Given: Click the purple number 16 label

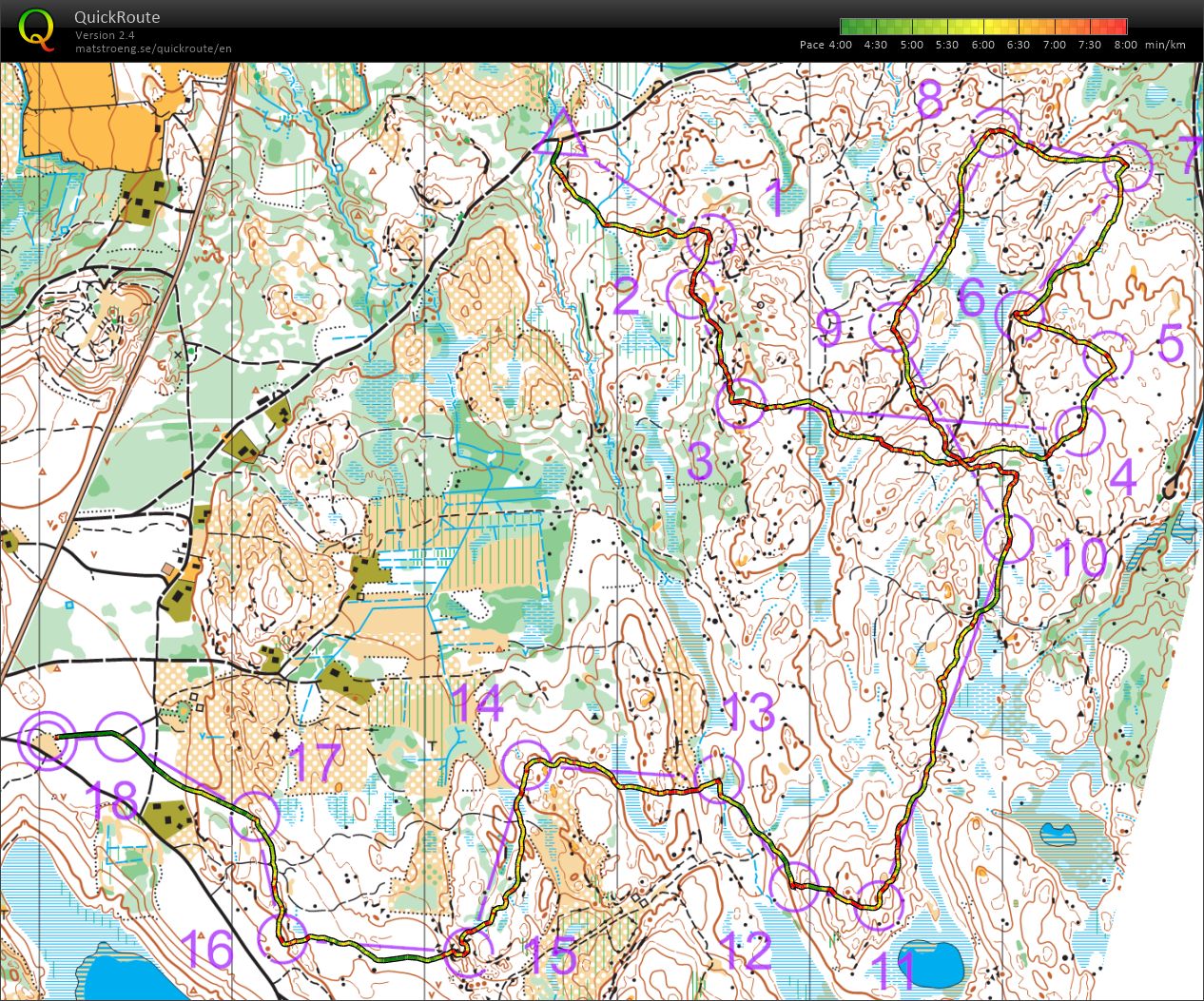Looking at the screenshot, I should coord(207,949).
